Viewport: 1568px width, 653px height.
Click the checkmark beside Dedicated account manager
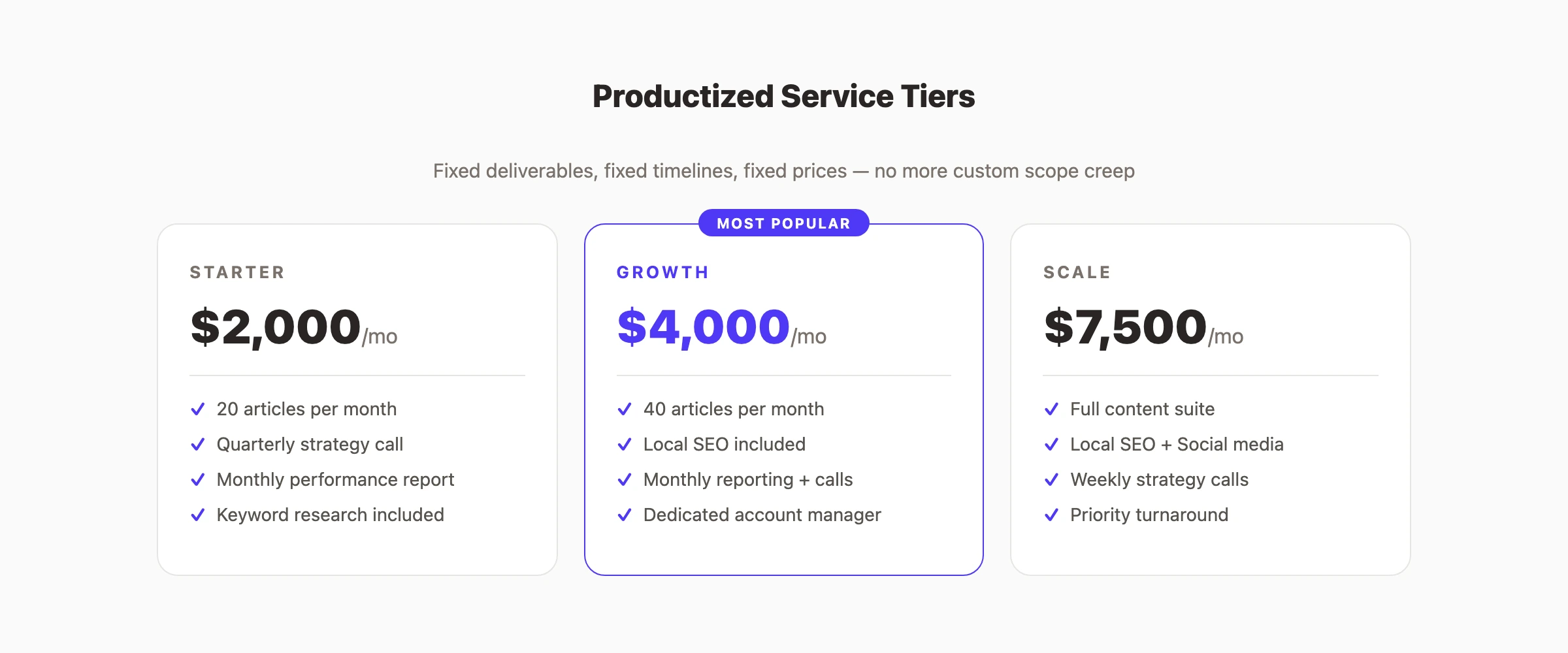(625, 515)
